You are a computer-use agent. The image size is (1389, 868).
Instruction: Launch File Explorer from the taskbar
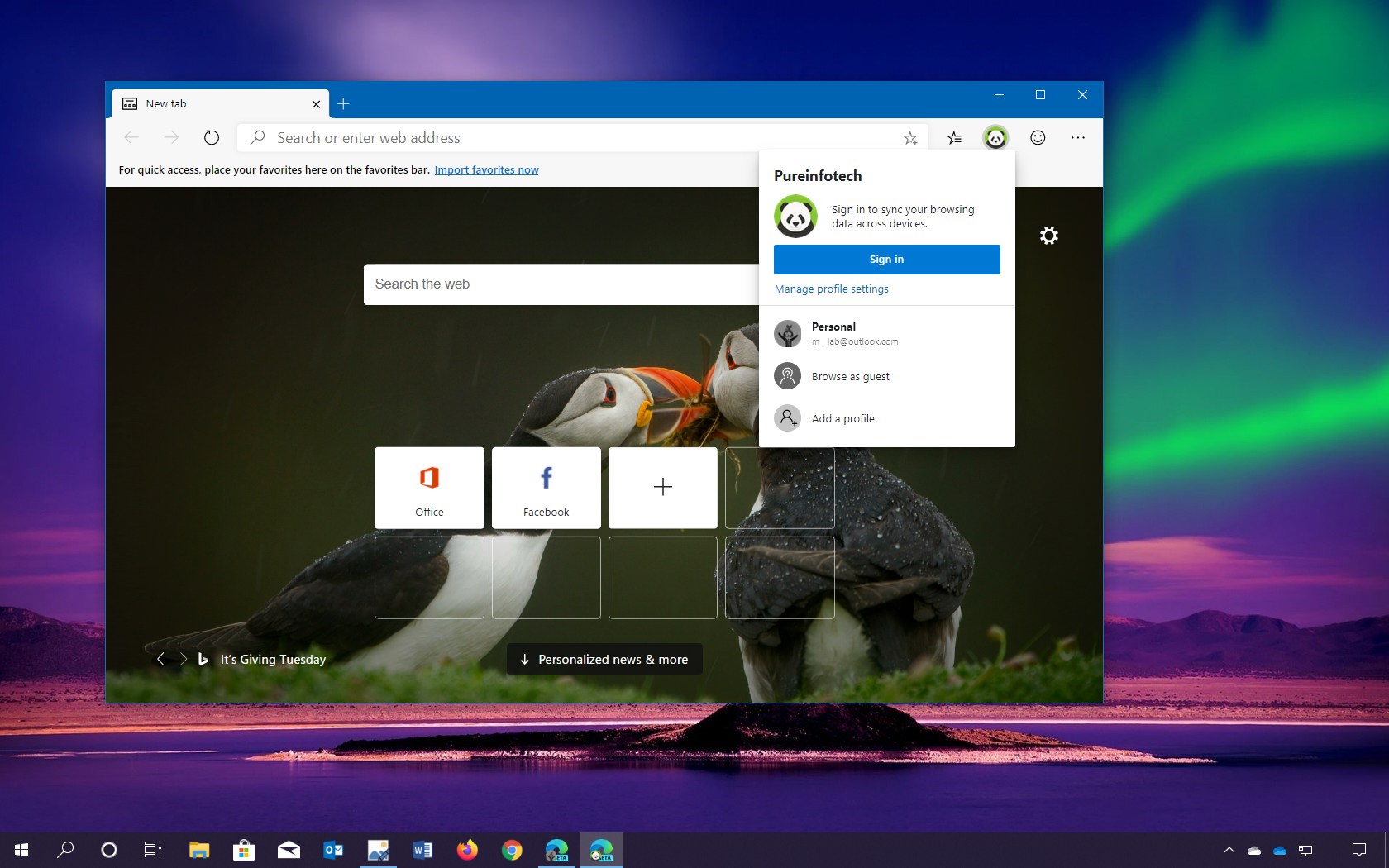(198, 850)
